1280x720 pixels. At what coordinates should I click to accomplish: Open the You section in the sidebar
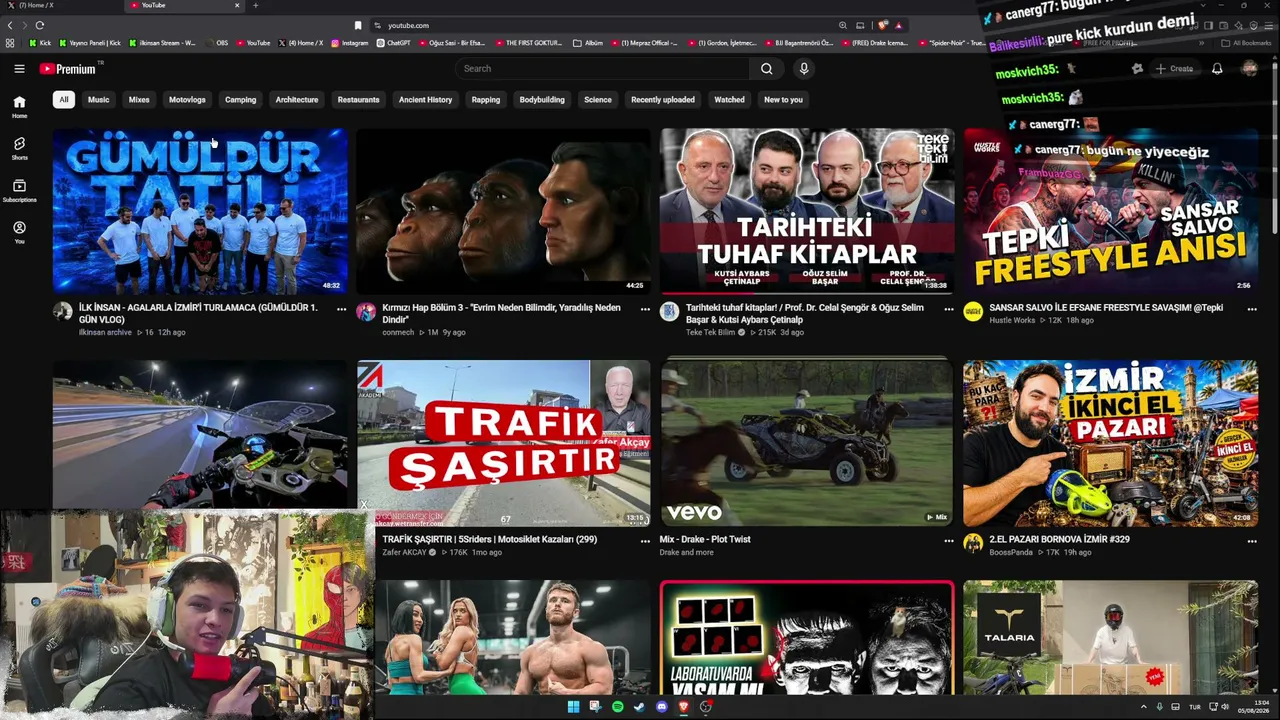[19, 232]
